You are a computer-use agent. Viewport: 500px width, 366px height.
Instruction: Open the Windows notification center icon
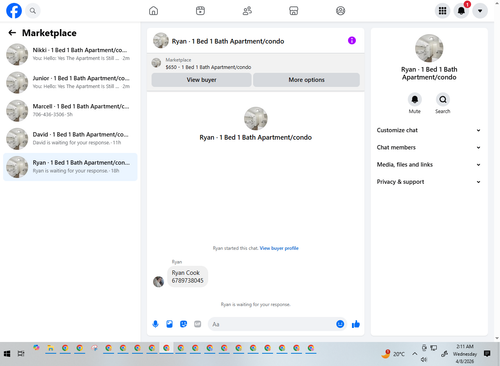pyautogui.click(x=487, y=354)
